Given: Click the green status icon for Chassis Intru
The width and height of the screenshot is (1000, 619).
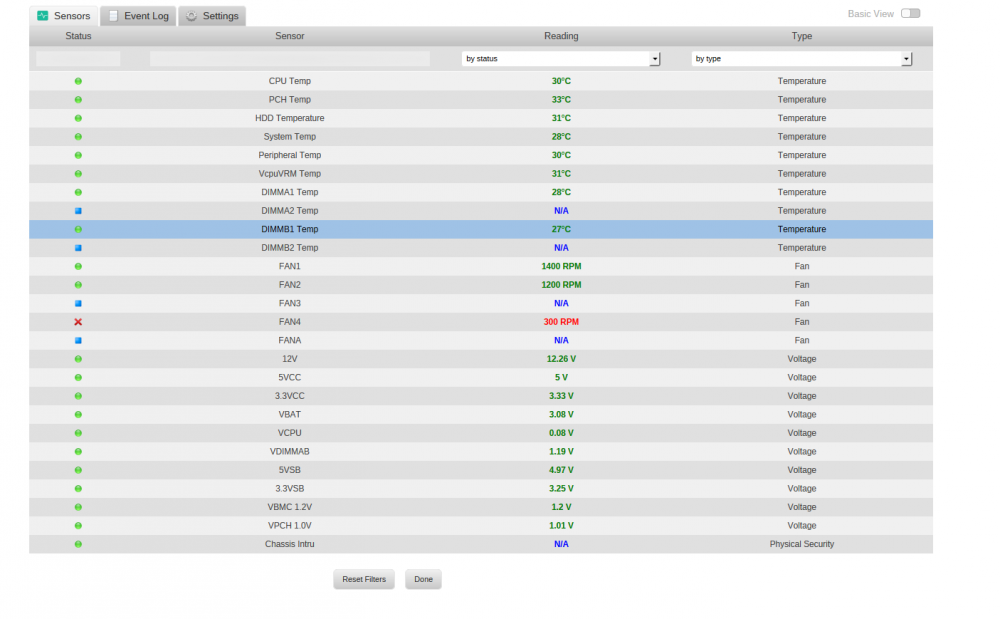Looking at the screenshot, I should click(x=78, y=544).
